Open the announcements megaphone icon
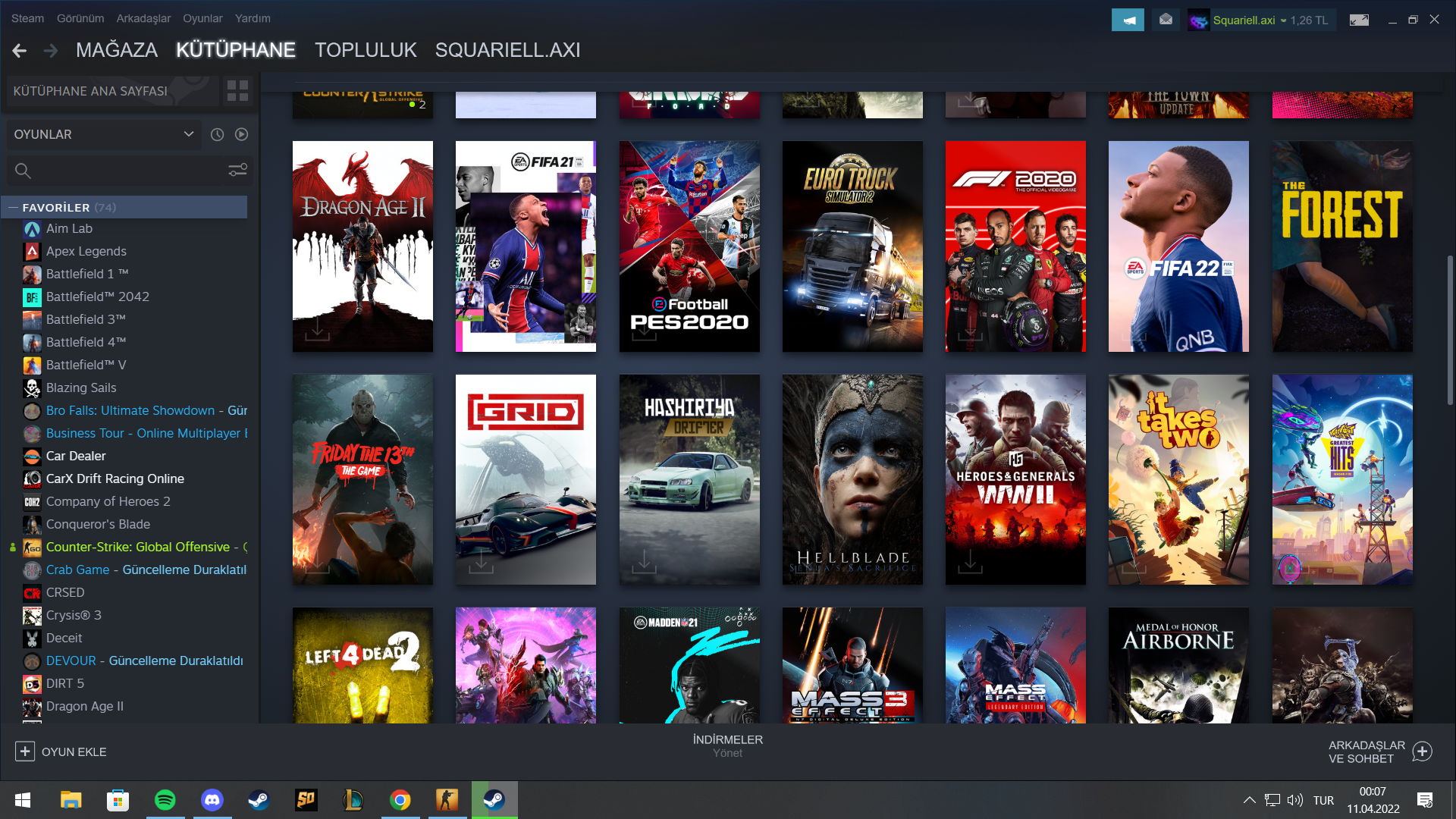Screen dimensions: 1456x819 tap(1128, 20)
